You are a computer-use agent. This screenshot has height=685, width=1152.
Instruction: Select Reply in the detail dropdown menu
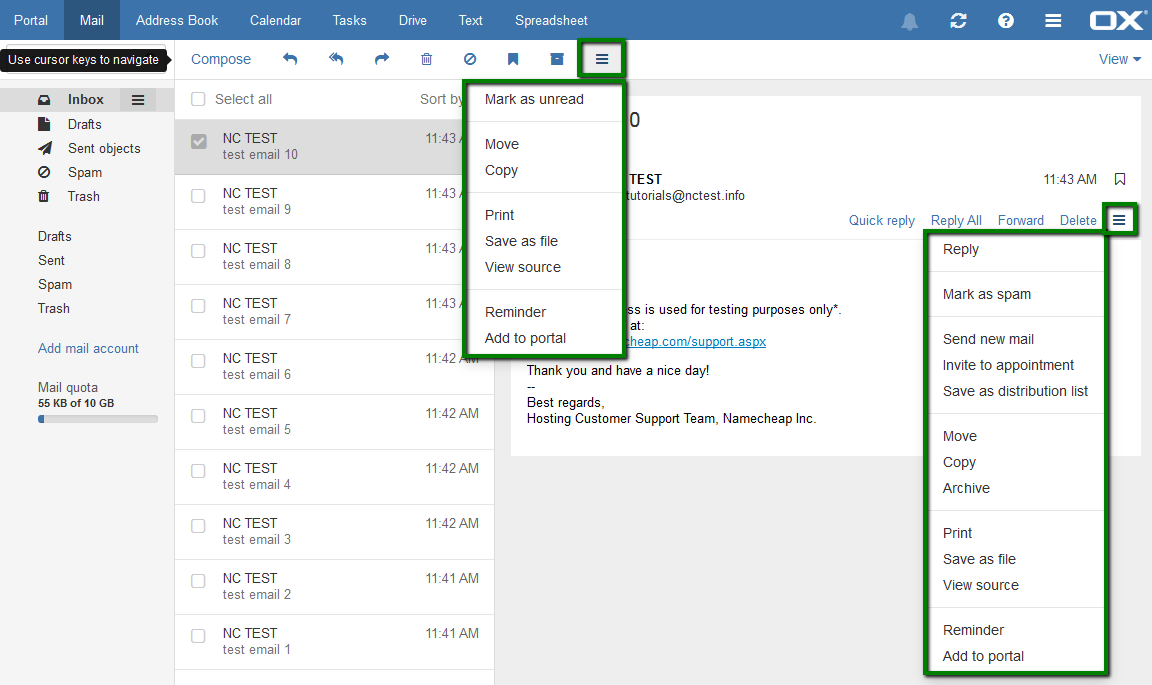(x=960, y=249)
